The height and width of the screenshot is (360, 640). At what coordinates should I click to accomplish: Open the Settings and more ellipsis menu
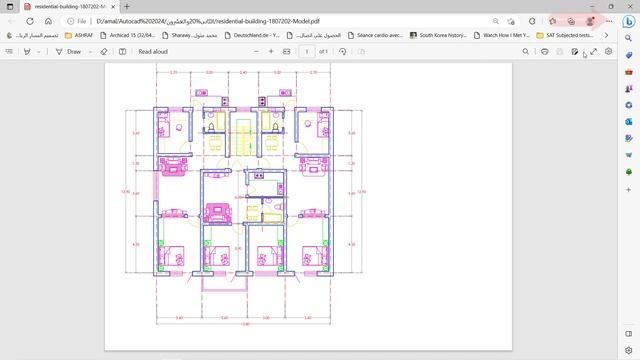609,21
